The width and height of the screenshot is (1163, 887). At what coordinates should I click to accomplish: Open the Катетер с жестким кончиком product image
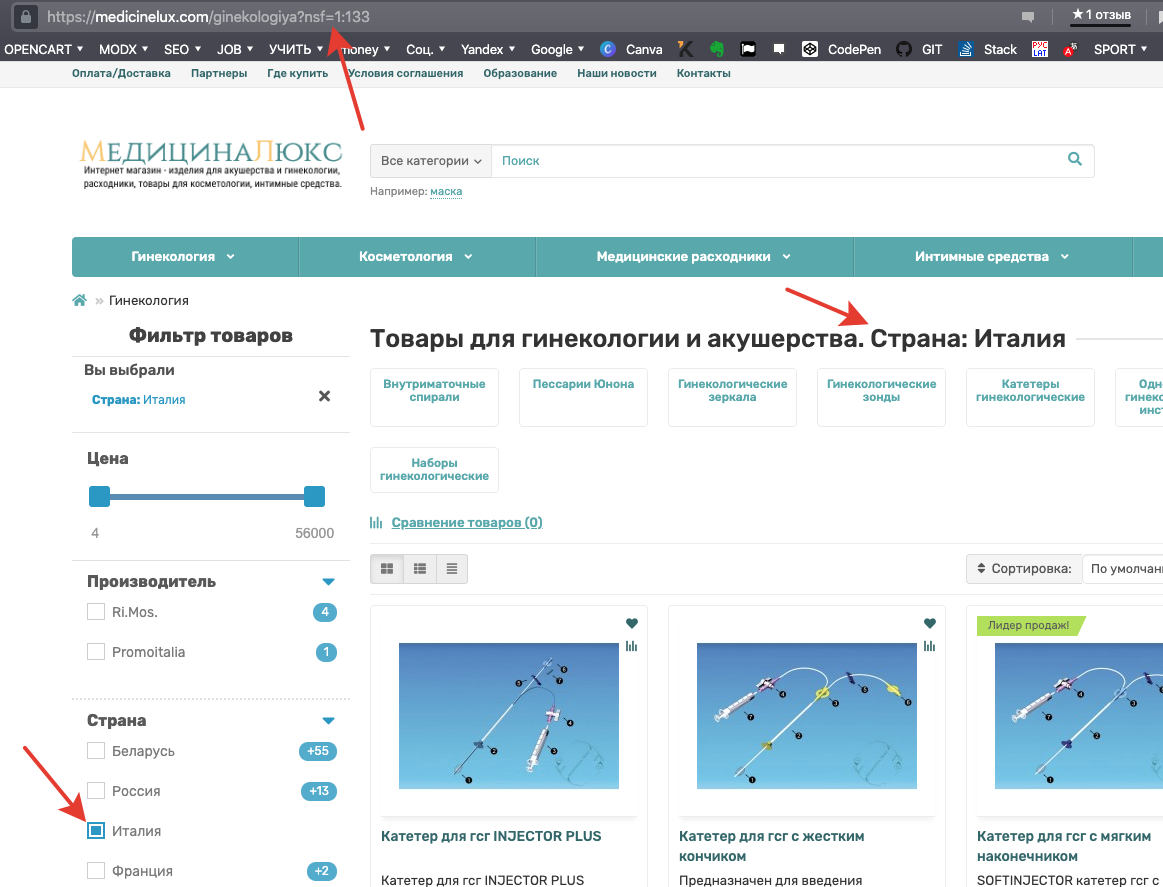[806, 716]
